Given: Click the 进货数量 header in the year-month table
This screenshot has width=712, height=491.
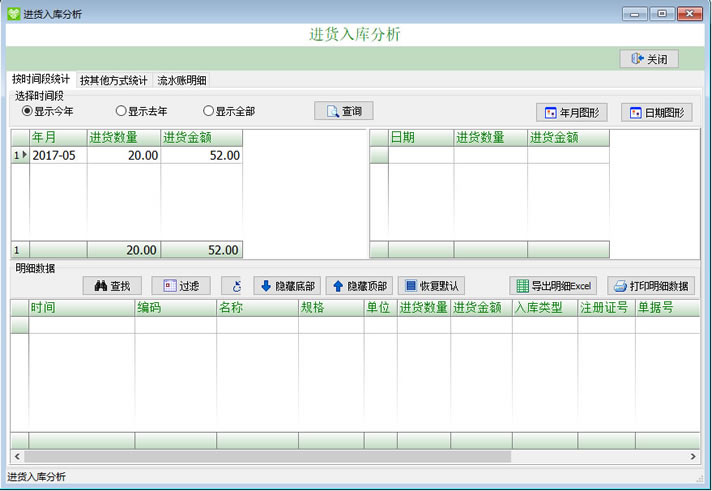Looking at the screenshot, I should [124, 138].
